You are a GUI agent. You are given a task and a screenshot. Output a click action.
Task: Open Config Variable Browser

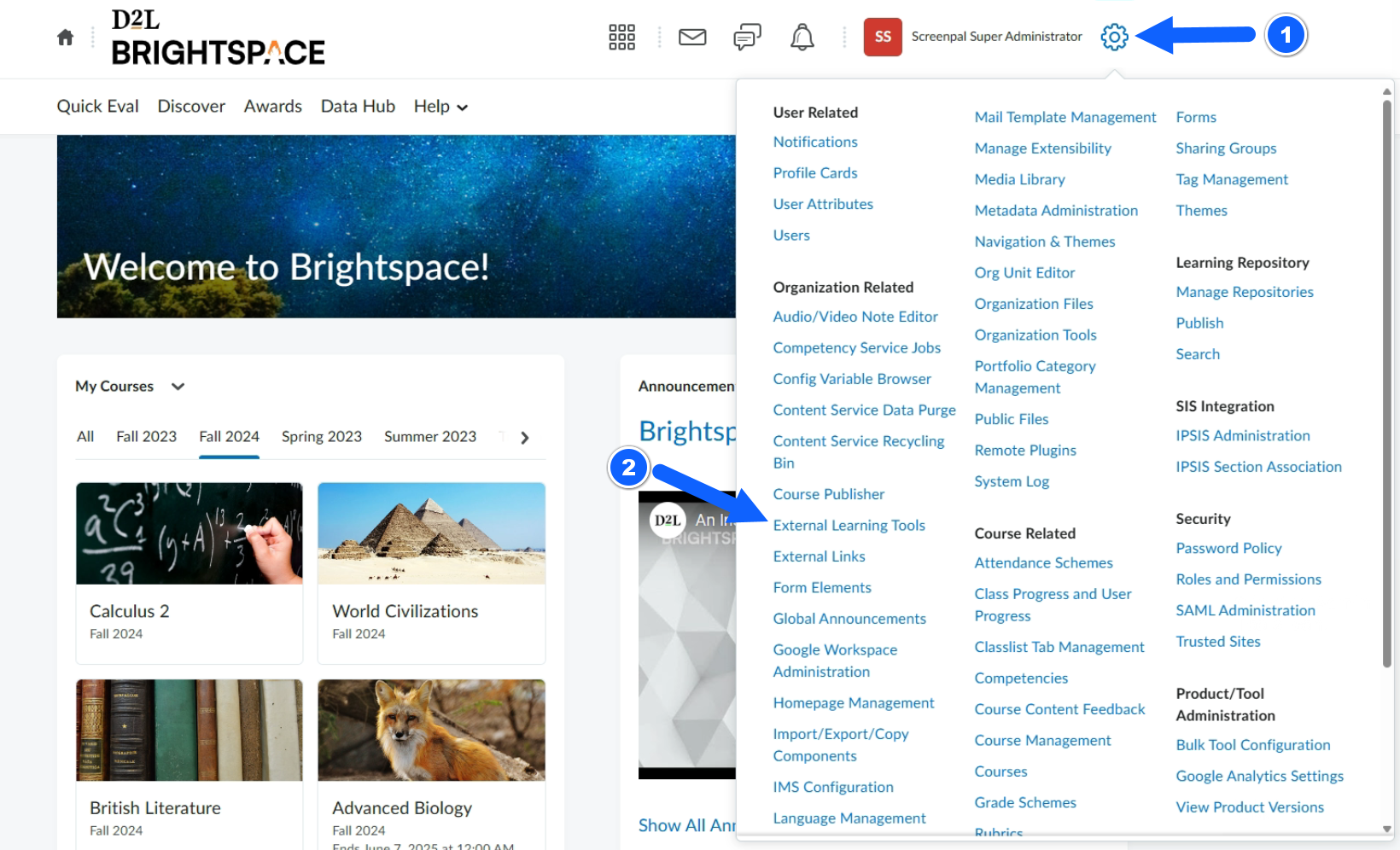tap(852, 379)
